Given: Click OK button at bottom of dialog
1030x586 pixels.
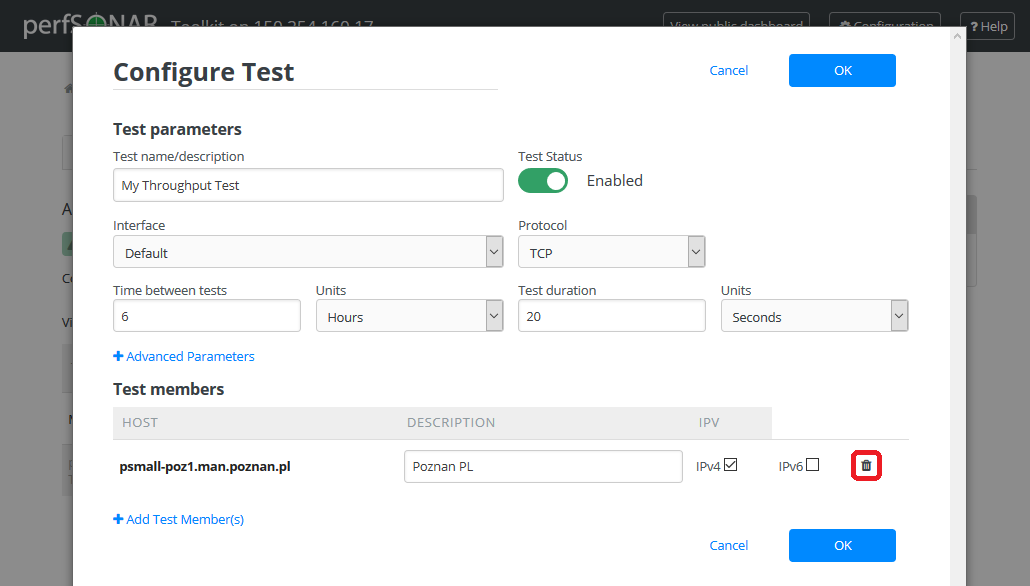Looking at the screenshot, I should 842,545.
